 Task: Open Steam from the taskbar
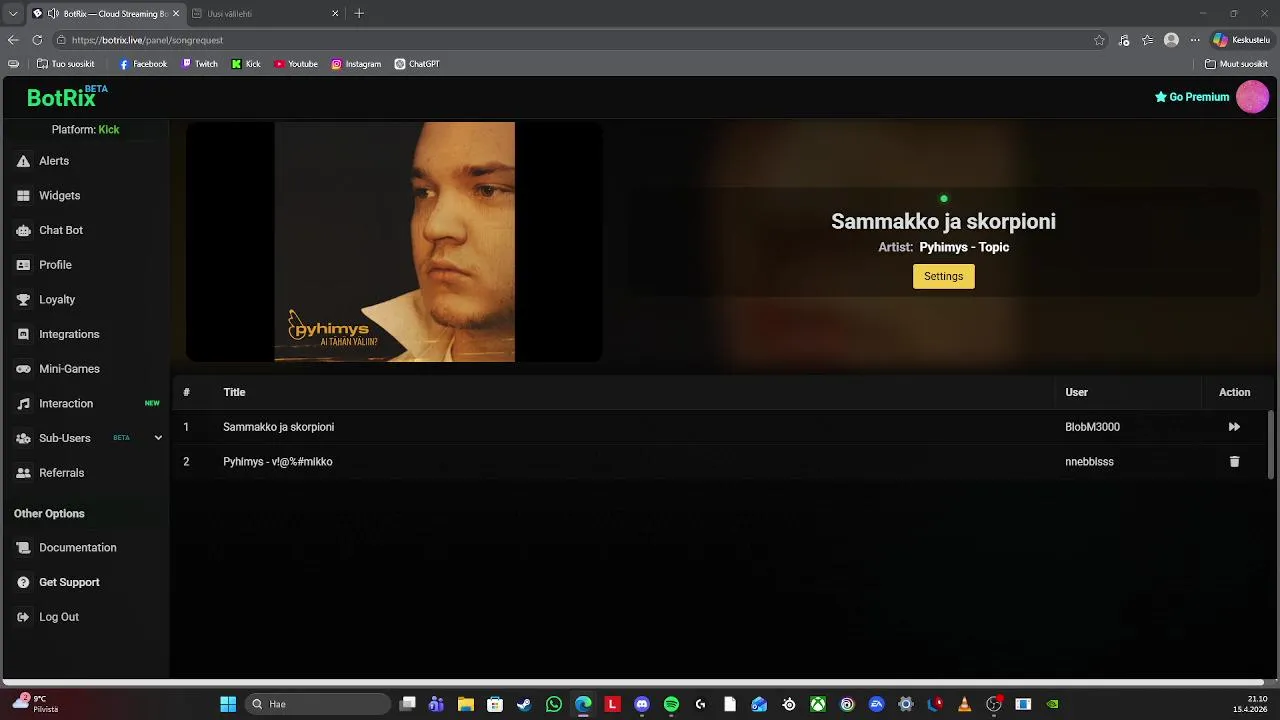[524, 704]
